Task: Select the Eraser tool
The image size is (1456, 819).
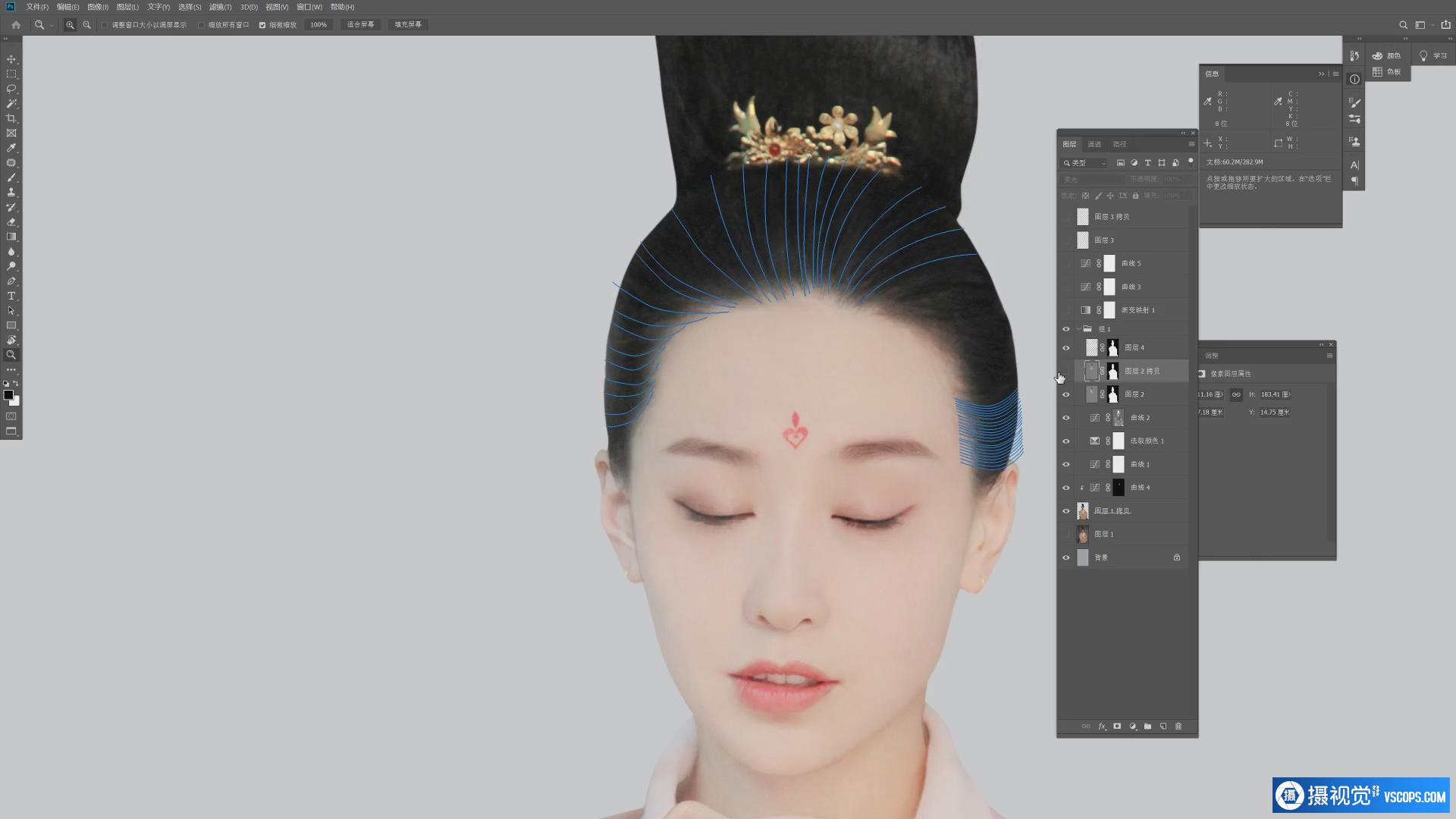Action: click(x=11, y=222)
